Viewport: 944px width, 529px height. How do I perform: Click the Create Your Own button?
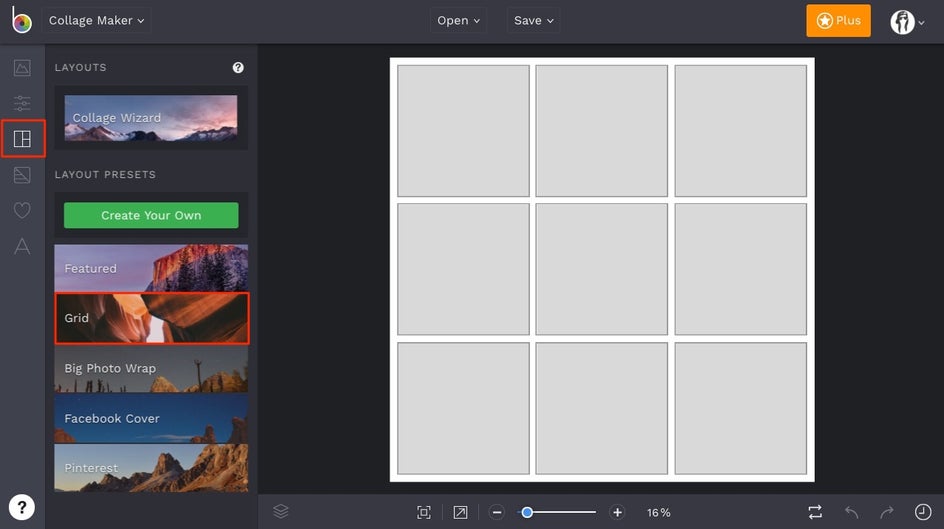tap(151, 215)
